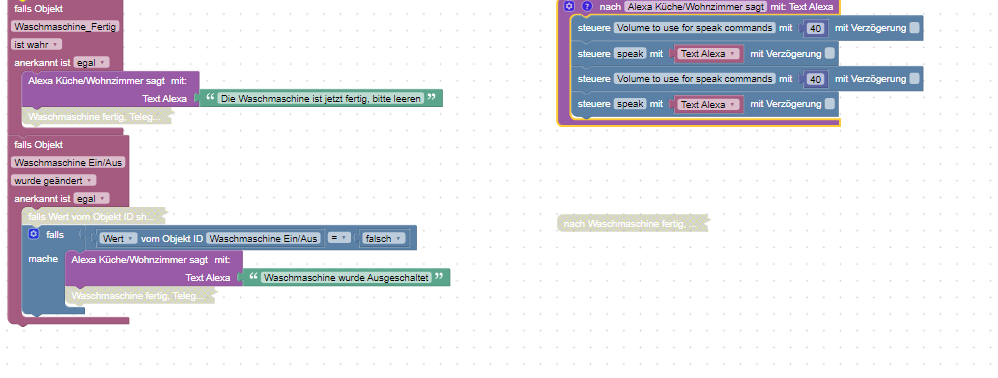Click closing quote icon after 'Ausgeschaltet' text
The image size is (998, 378).
point(439,277)
